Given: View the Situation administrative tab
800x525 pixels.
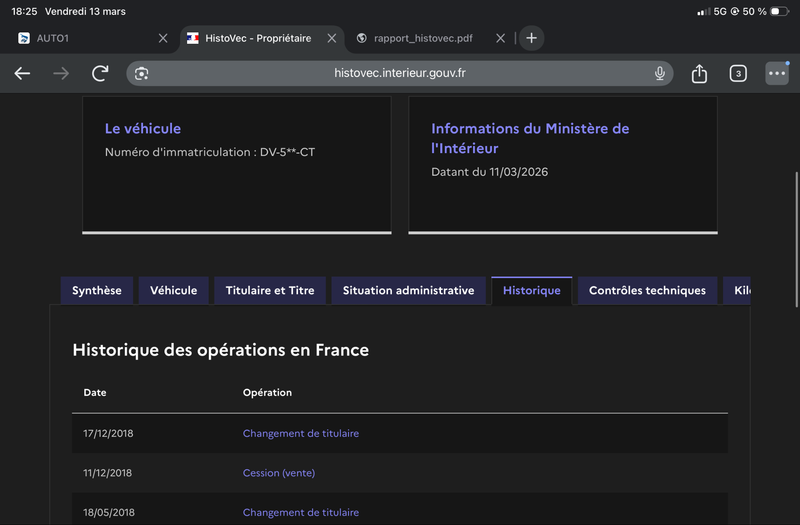Looking at the screenshot, I should (408, 291).
